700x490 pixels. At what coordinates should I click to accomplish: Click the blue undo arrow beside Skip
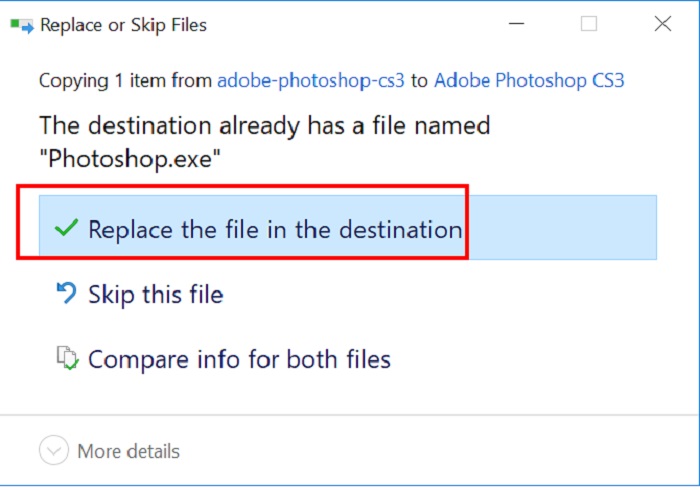pos(67,293)
